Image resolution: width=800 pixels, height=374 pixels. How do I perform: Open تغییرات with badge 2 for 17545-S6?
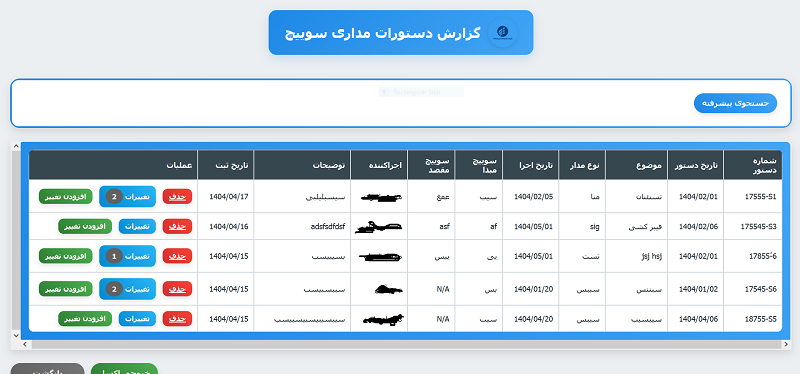pos(128,289)
